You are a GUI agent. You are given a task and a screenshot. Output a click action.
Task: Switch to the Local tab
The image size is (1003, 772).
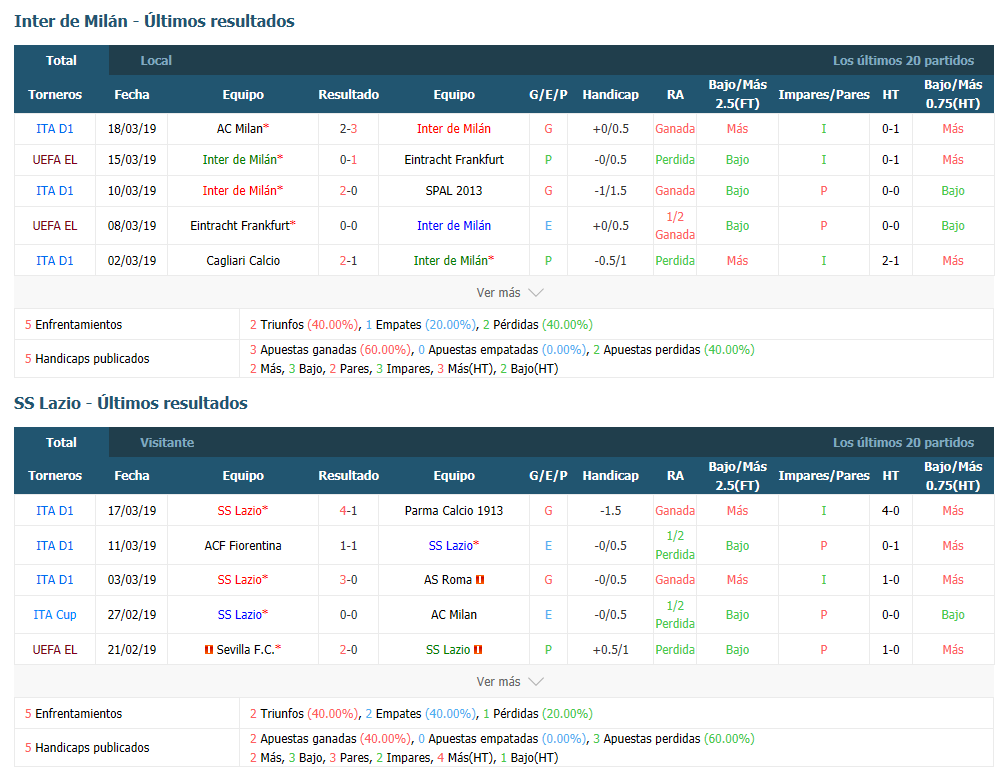(x=156, y=60)
